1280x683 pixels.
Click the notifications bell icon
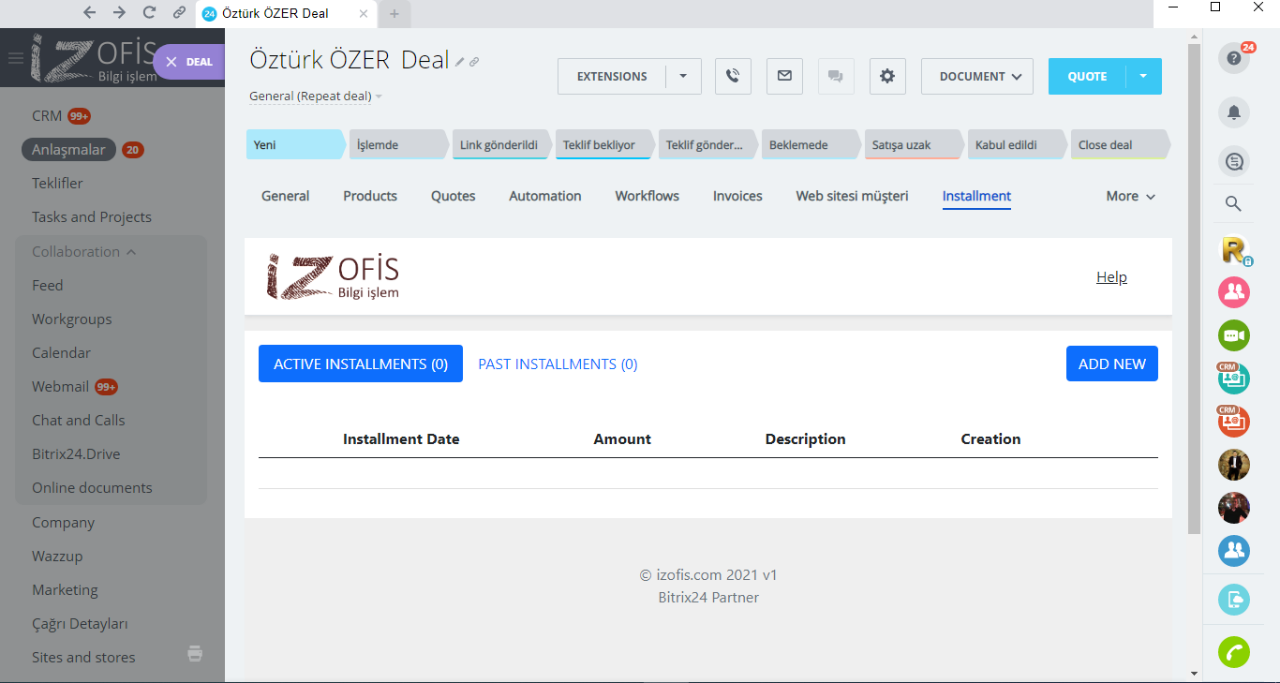click(1234, 112)
